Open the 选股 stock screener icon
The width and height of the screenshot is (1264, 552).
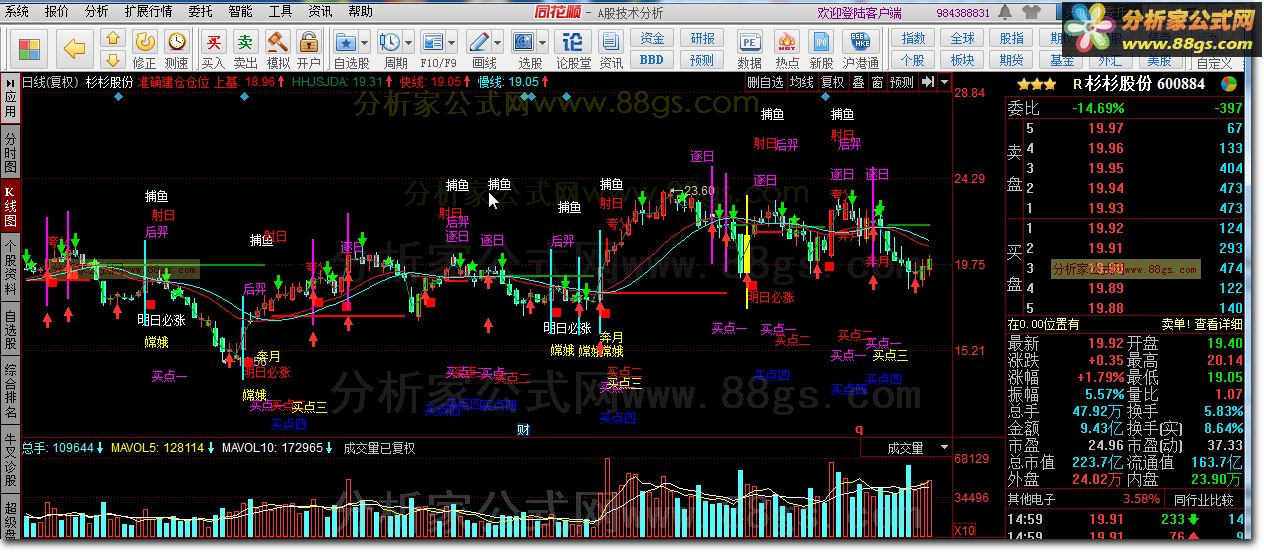coord(526,41)
